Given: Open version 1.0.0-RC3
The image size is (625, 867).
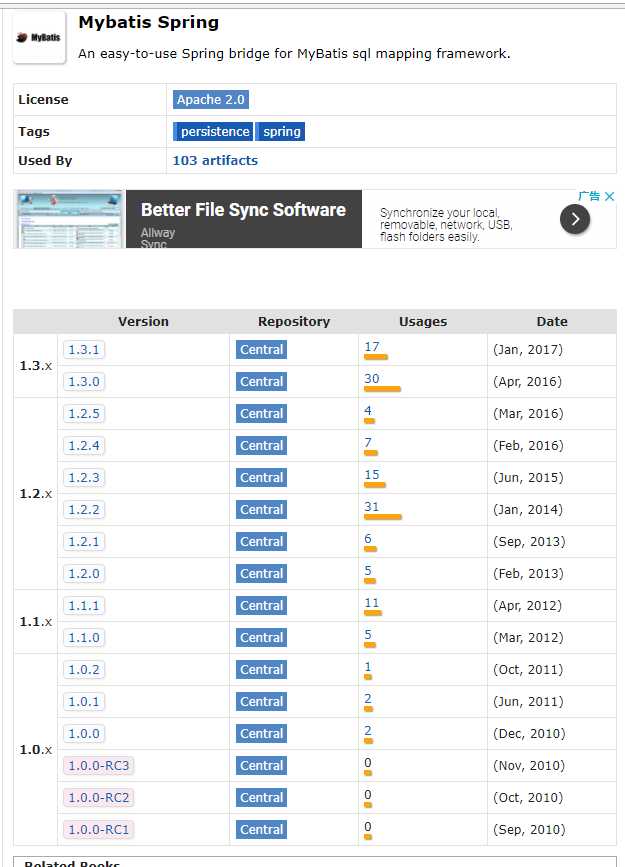Looking at the screenshot, I should click(99, 766).
